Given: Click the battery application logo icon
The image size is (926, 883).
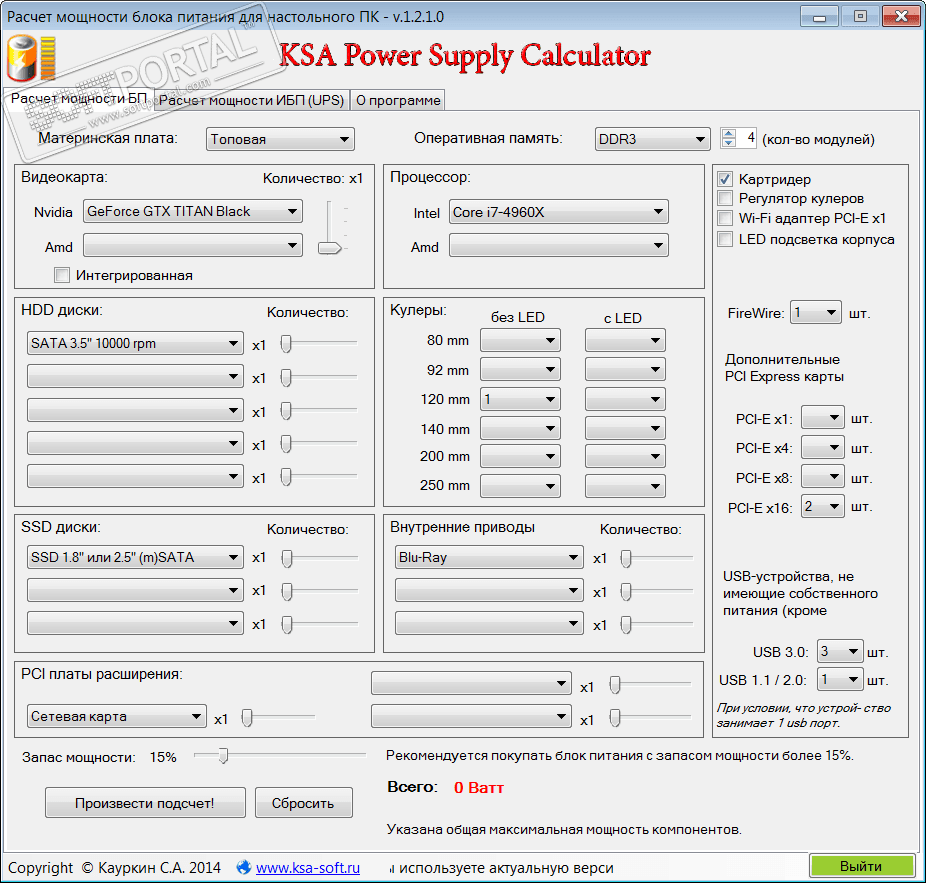Looking at the screenshot, I should [31, 58].
